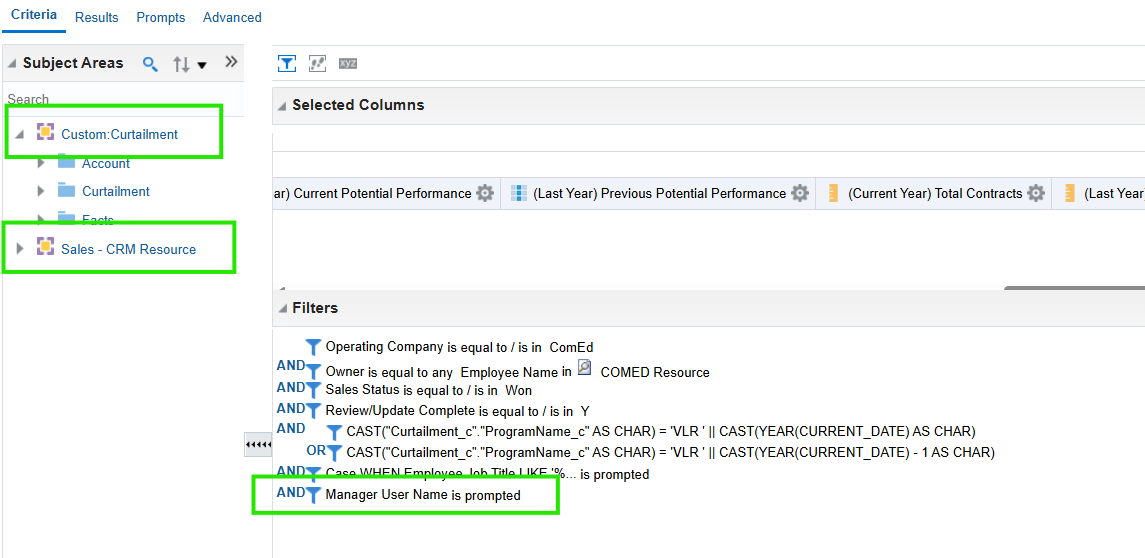The height and width of the screenshot is (558, 1145).
Task: Select the Custom:Curtailment subject area icon
Action: (x=45, y=132)
